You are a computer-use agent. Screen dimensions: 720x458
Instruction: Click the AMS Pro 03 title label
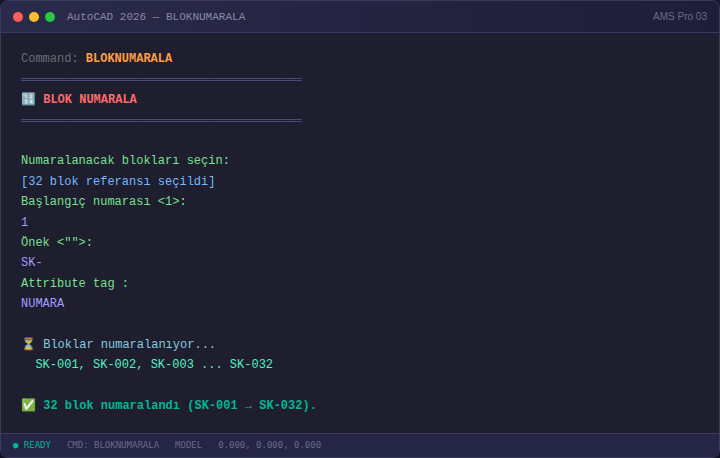coord(680,17)
